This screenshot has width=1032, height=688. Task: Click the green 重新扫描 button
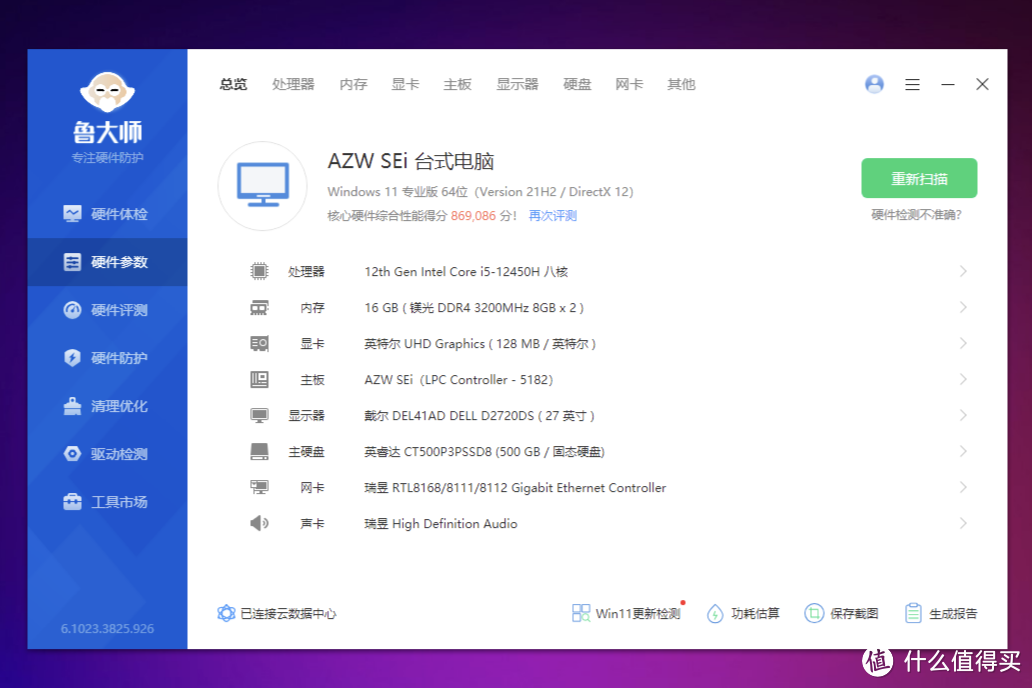point(919,178)
